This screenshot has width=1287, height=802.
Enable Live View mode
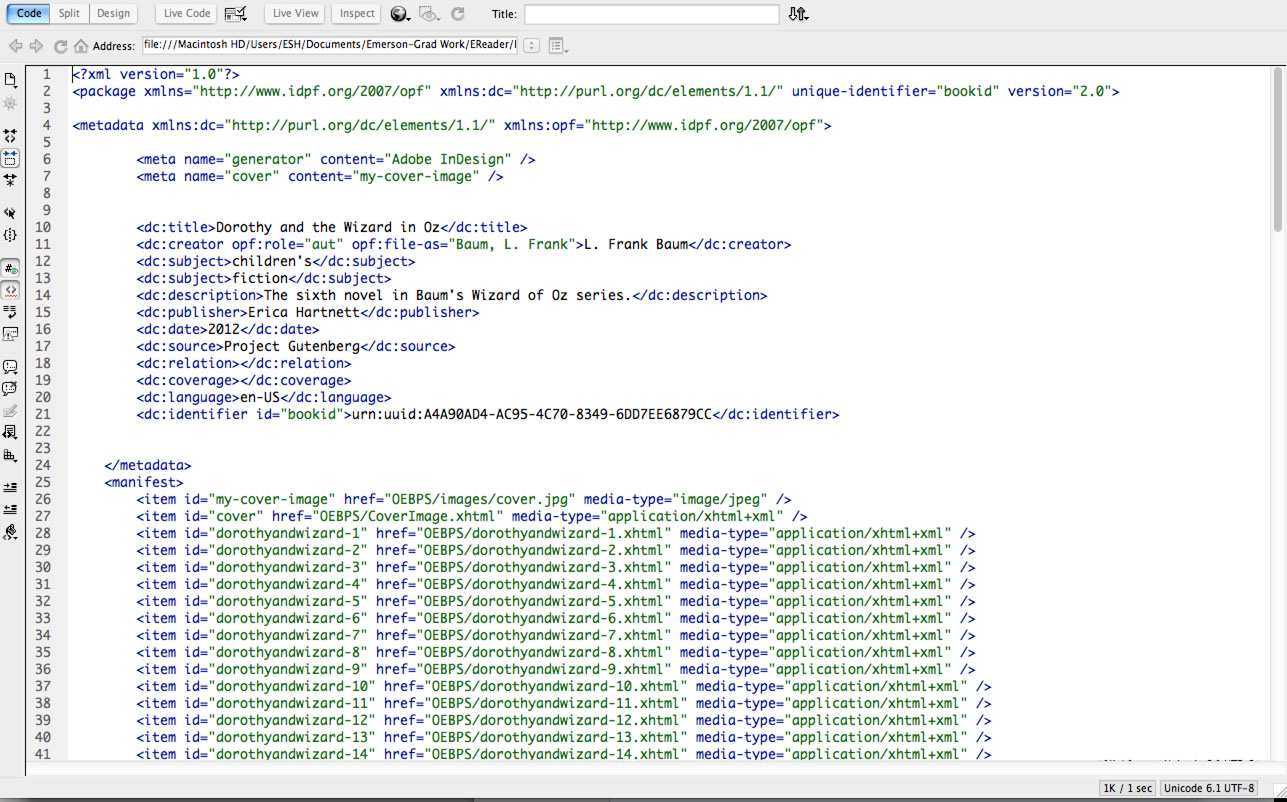point(295,13)
